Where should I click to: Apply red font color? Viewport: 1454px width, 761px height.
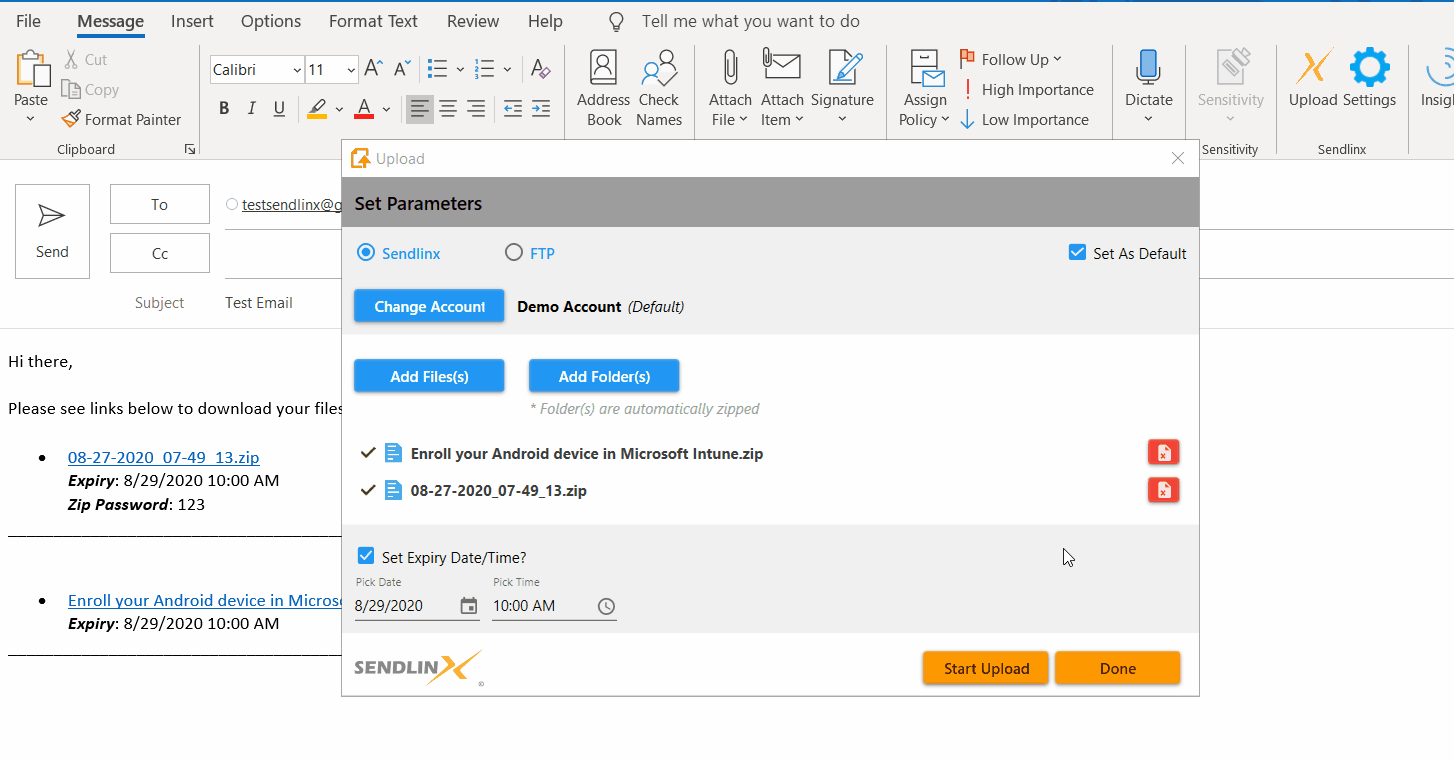tap(364, 109)
